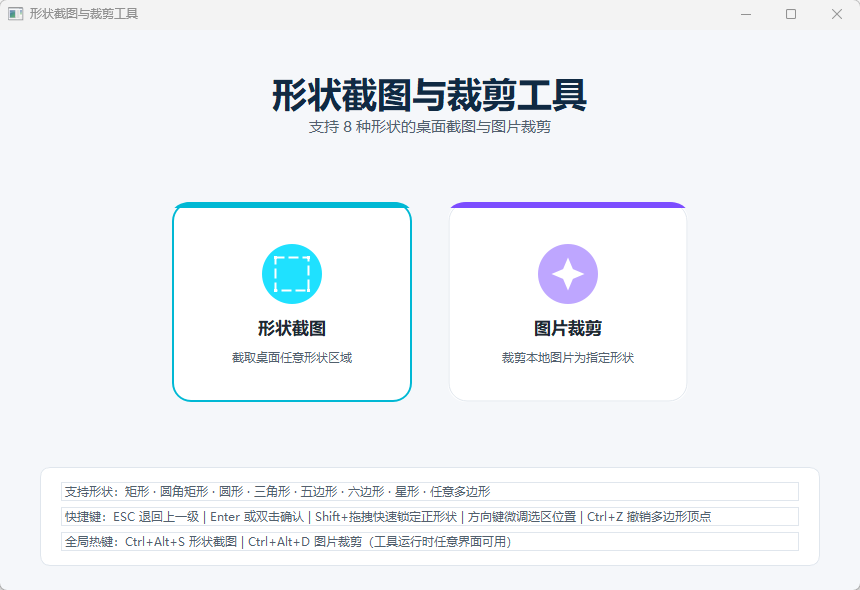Click the 形状截图 card title text
Image resolution: width=860 pixels, height=590 pixels.
[x=292, y=328]
